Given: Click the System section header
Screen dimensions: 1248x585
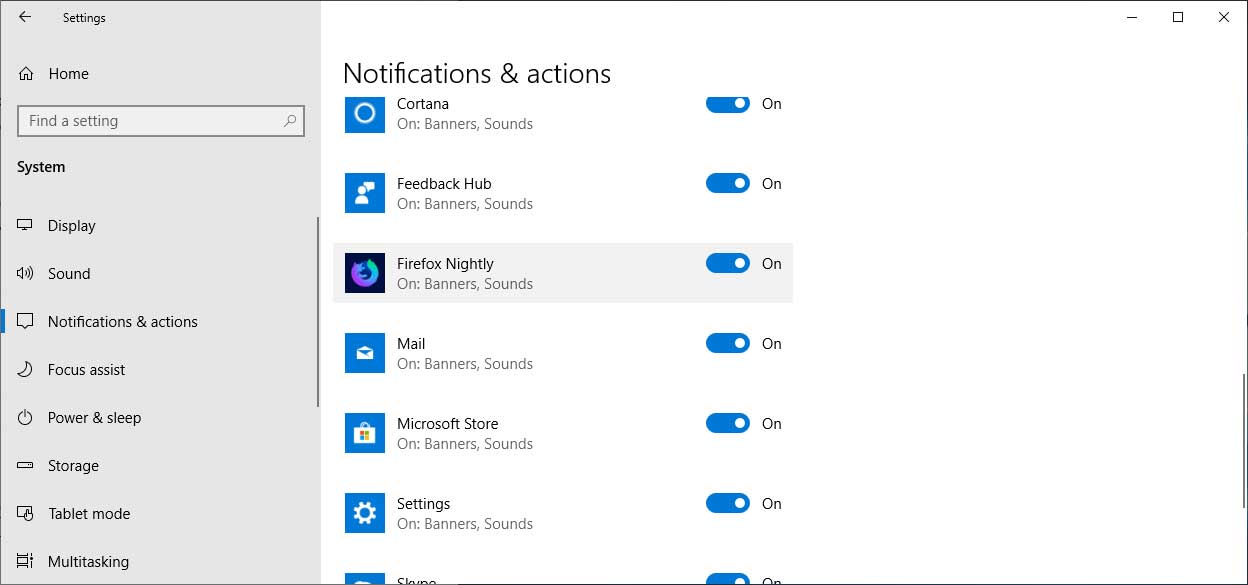Looking at the screenshot, I should (41, 167).
